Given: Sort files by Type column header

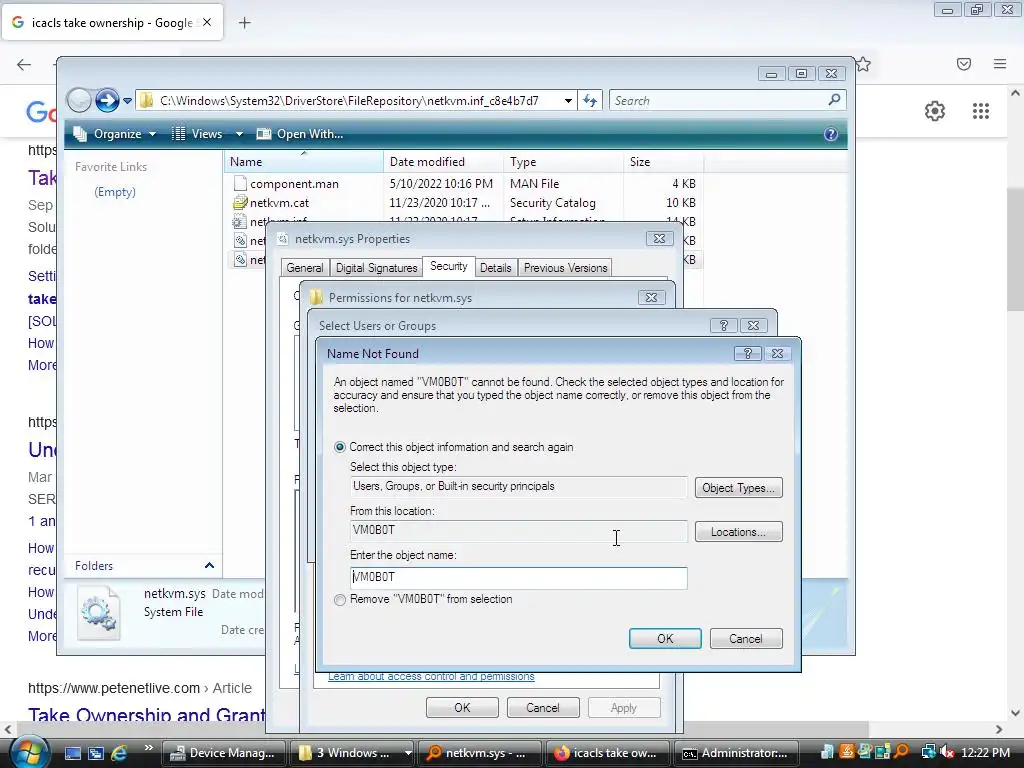Looking at the screenshot, I should (x=564, y=162).
